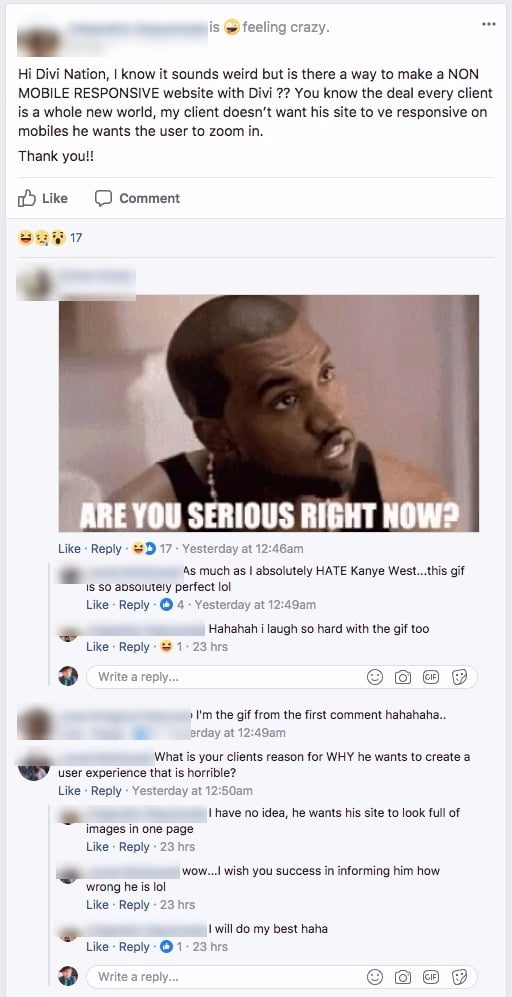View the 17 reactions on the post
The image size is (512, 997).
(x=50, y=238)
